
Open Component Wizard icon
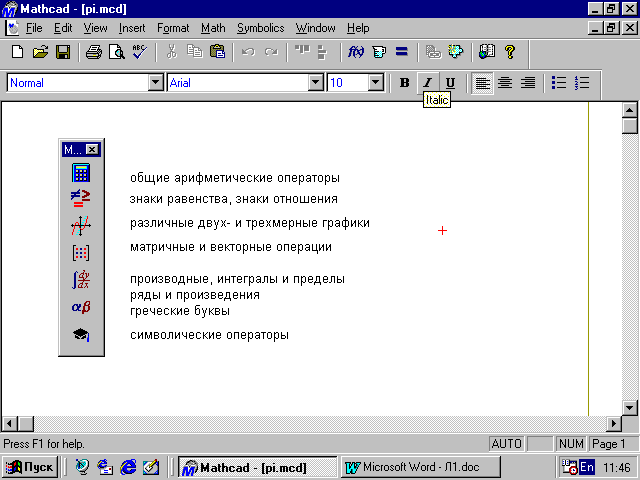(456, 52)
